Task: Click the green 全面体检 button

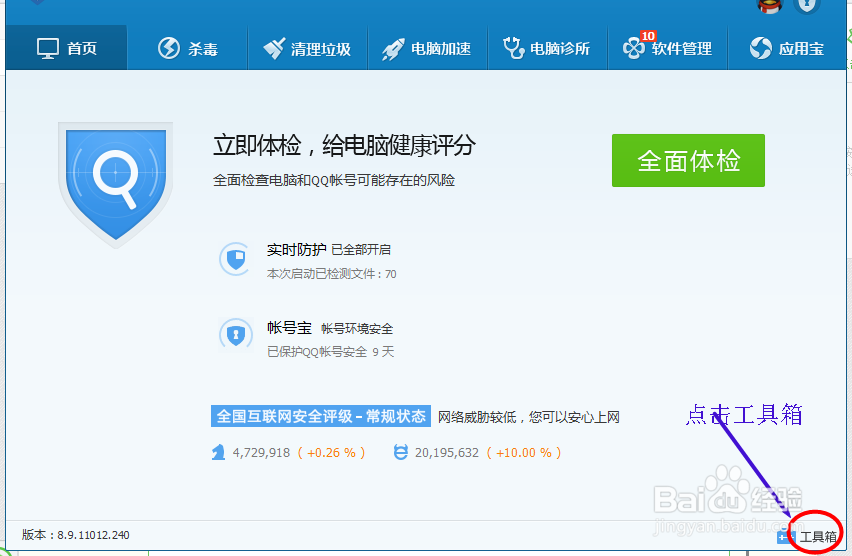Action: [688, 160]
